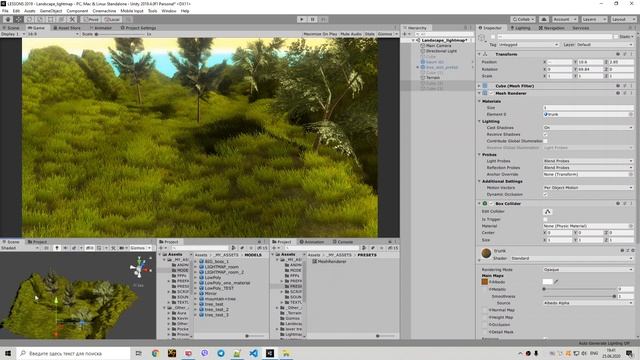Toggle the Stats overlay in Game view

[369, 34]
